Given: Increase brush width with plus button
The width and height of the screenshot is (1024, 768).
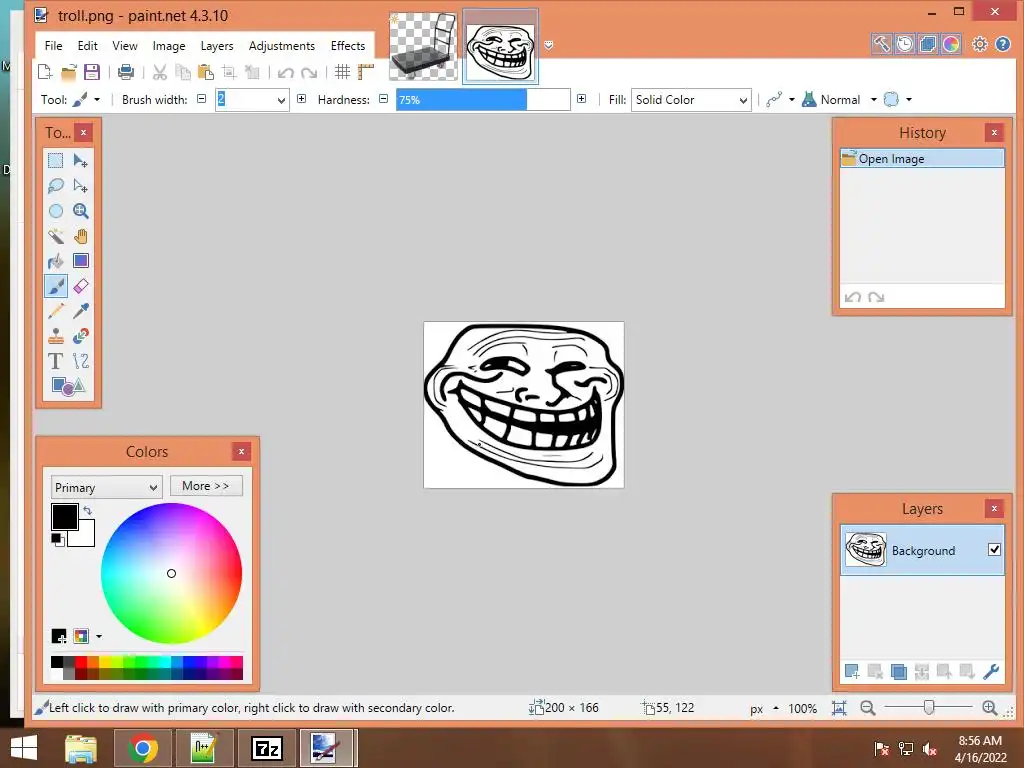Looking at the screenshot, I should click(301, 99).
